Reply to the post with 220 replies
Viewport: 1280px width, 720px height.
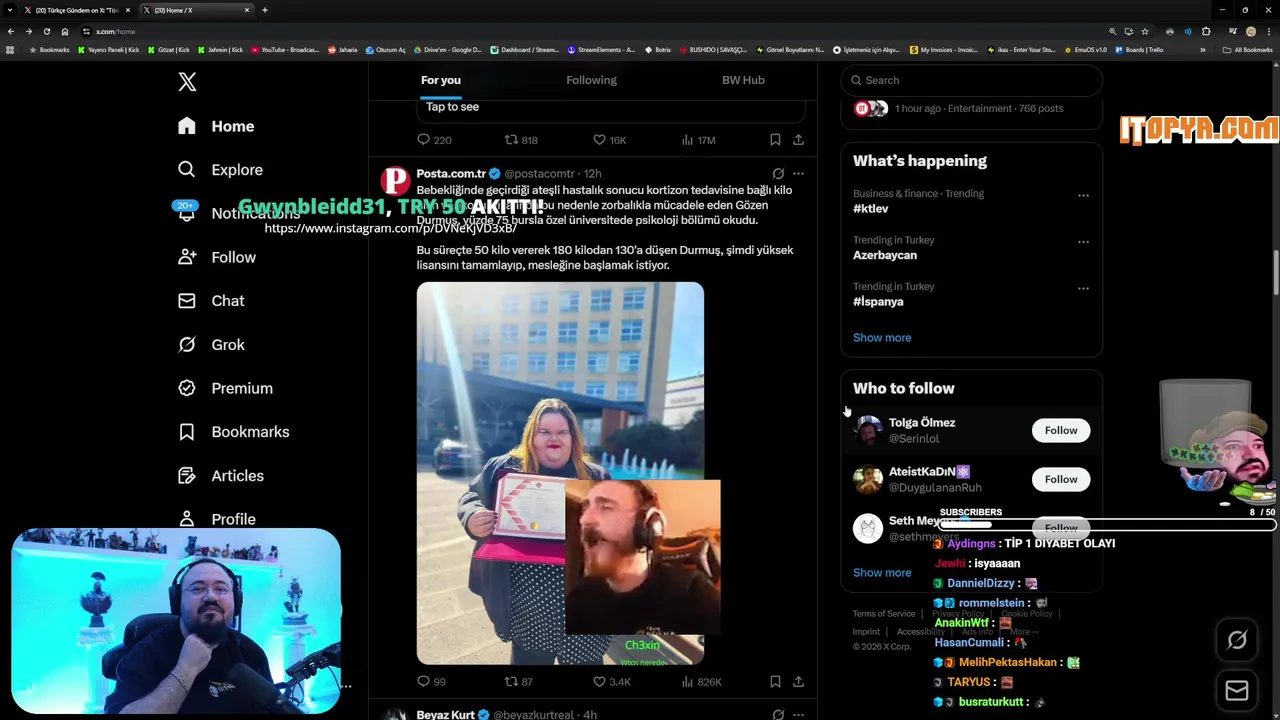coord(434,140)
